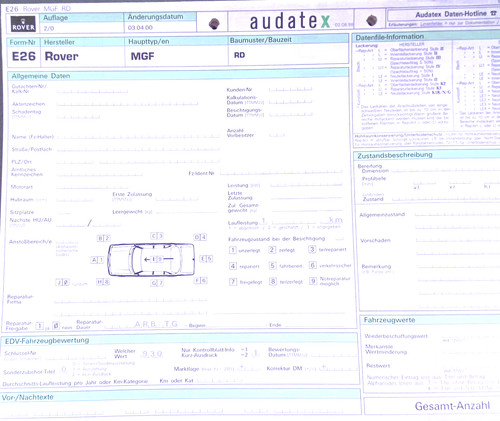Screen dimensions: 500x421
Task: Select impact area box B2
Action: (x=104, y=238)
